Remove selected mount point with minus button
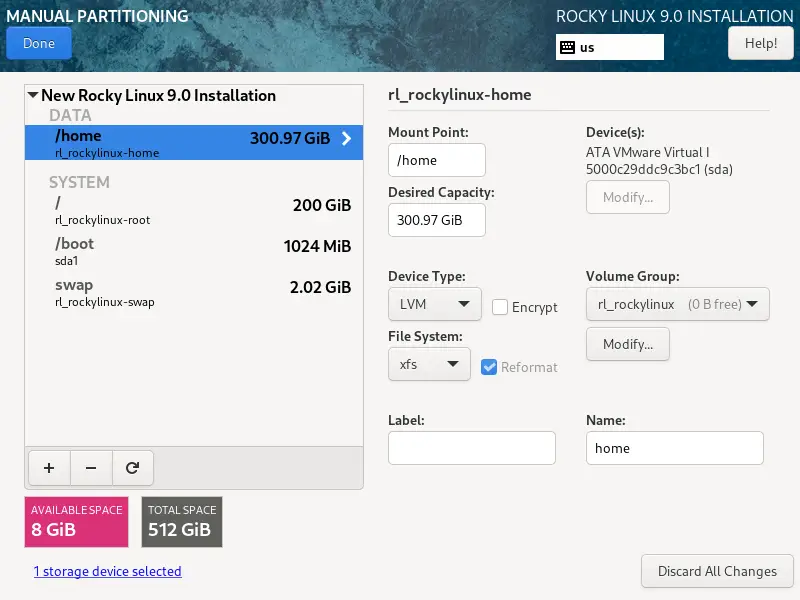Image resolution: width=800 pixels, height=600 pixels. click(91, 468)
